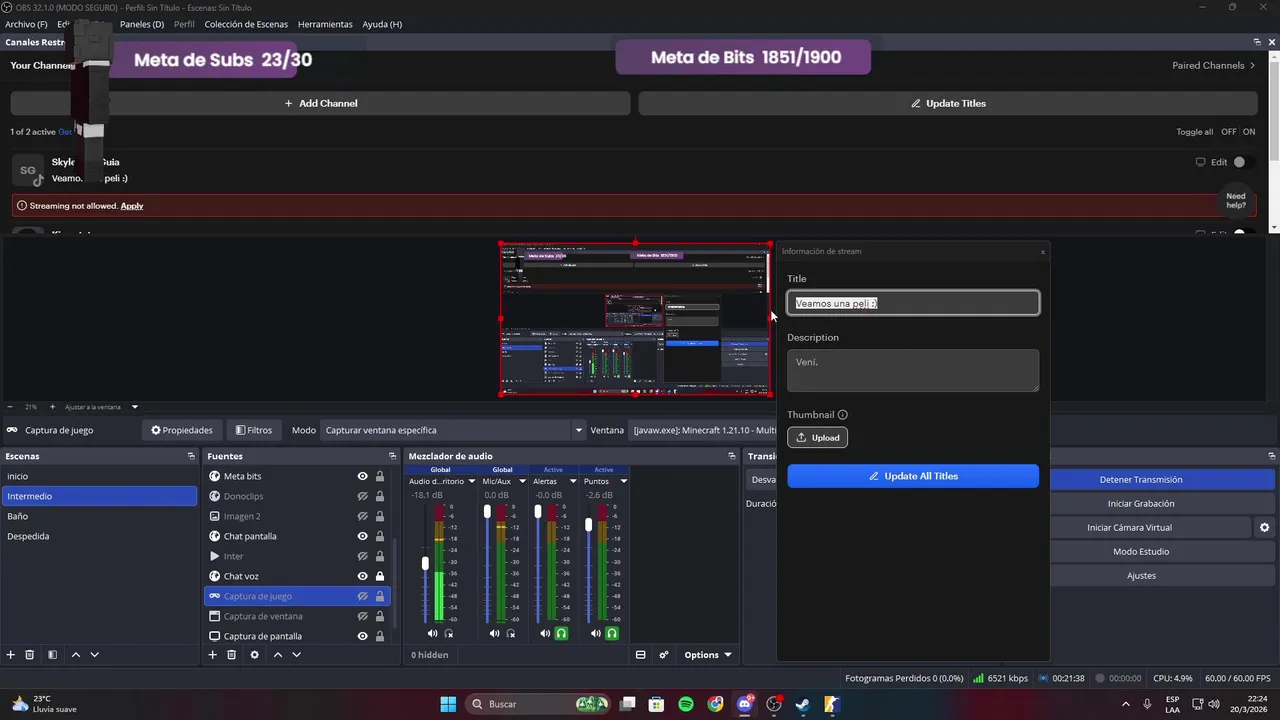Toggle lock on Captura de pantalla source
This screenshot has height=720, width=1280.
coord(380,636)
